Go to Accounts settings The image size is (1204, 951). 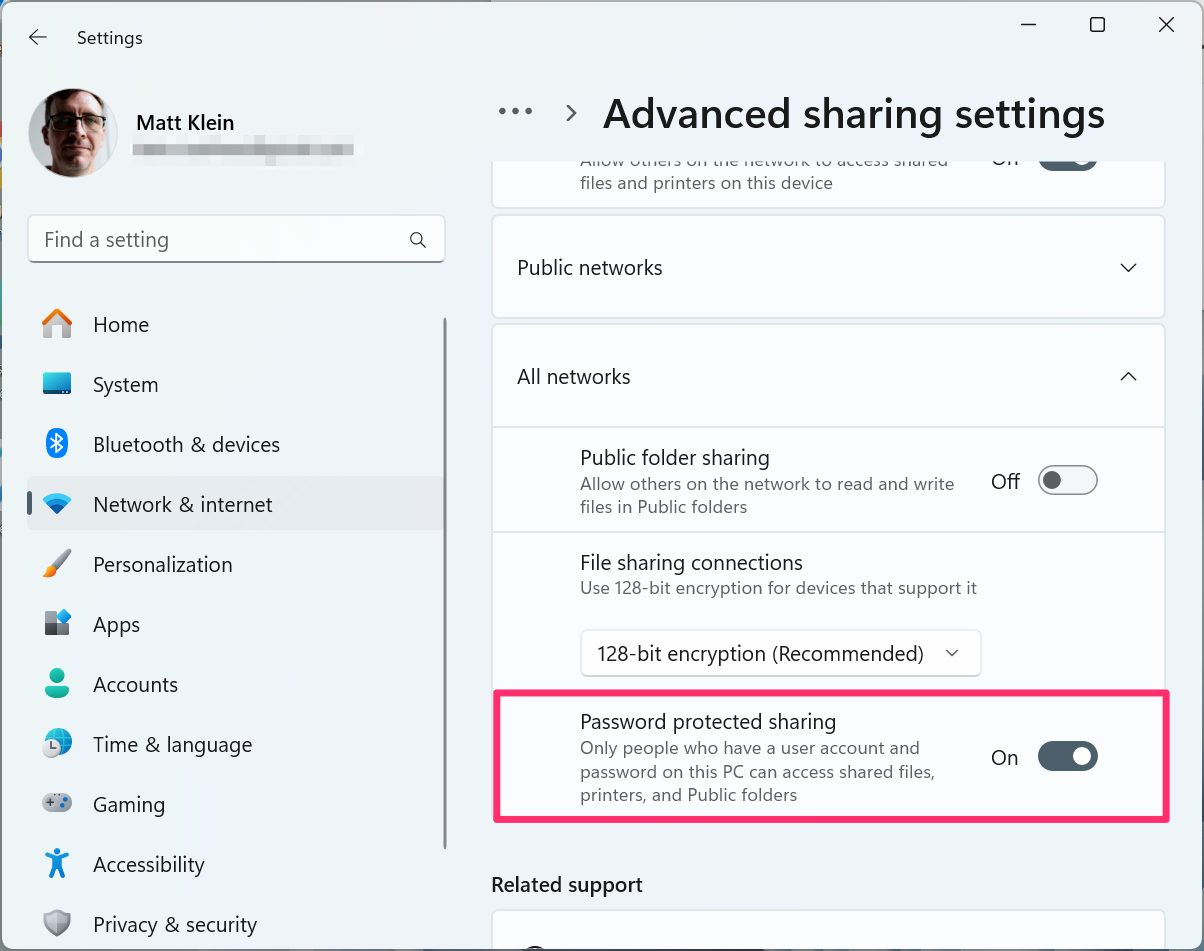pos(236,684)
